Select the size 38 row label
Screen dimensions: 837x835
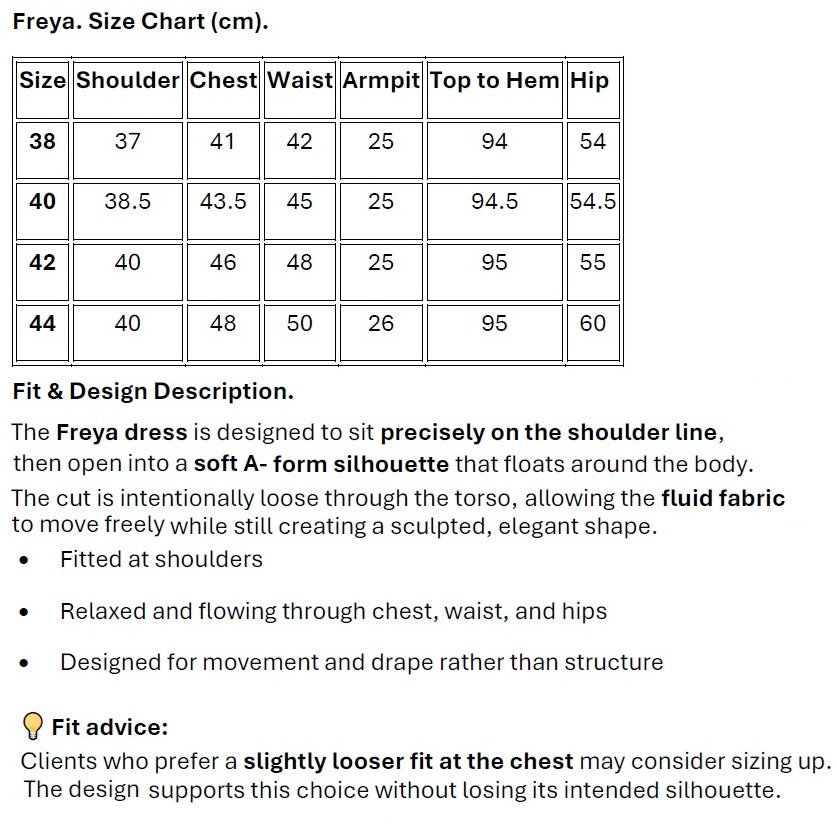42,142
